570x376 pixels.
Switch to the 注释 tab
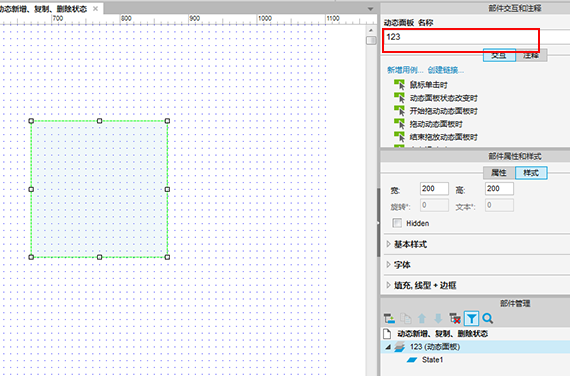pyautogui.click(x=531, y=55)
